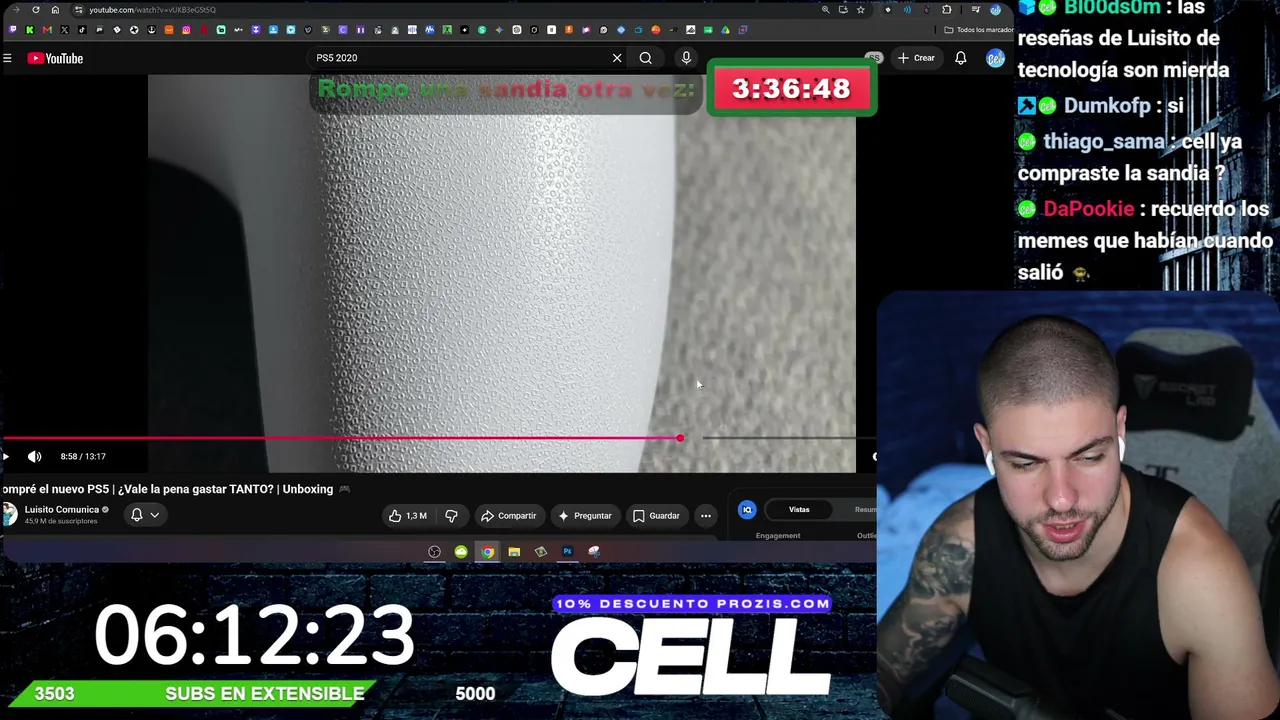Open Luisito Comunica's channel avatar
Screen dimensions: 1280x720
click(9, 514)
